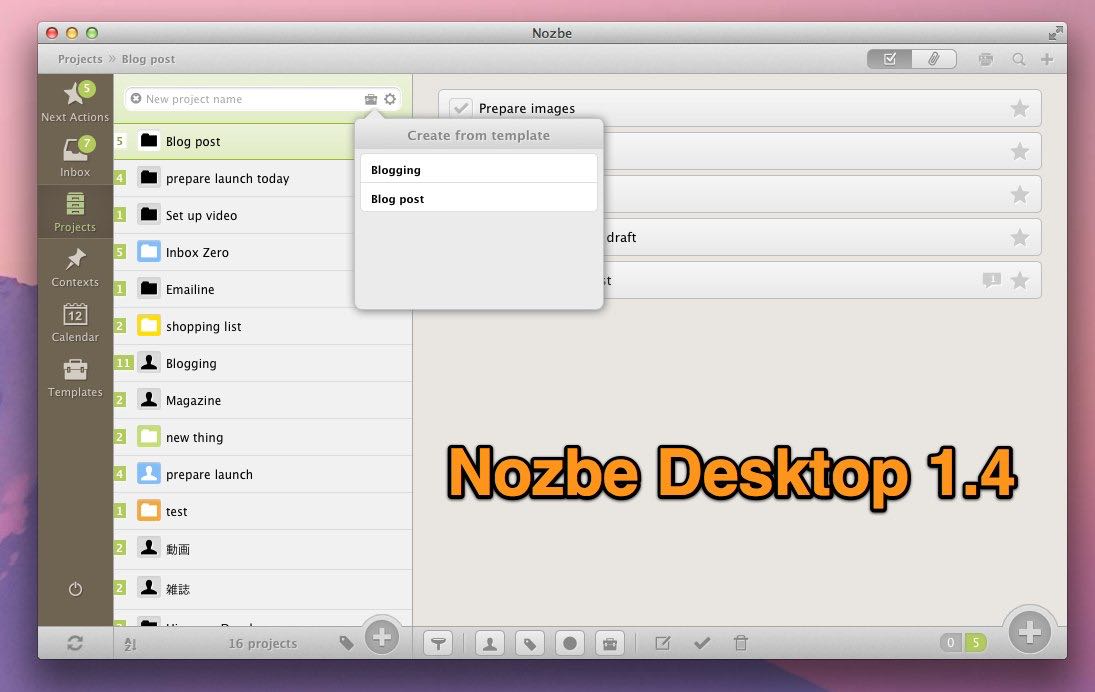Check off the Prepare images task
This screenshot has height=692, width=1095.
[x=460, y=108]
